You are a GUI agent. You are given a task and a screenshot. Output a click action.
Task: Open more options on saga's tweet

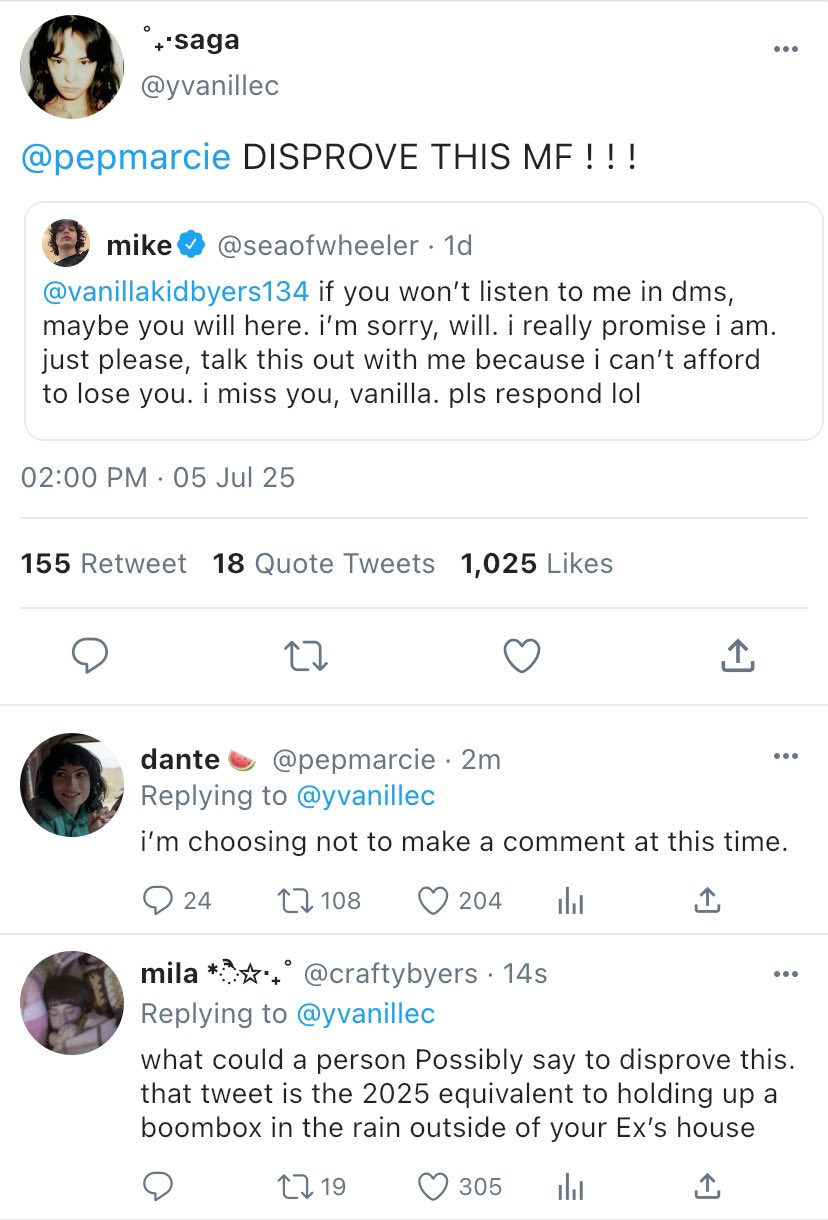(786, 49)
